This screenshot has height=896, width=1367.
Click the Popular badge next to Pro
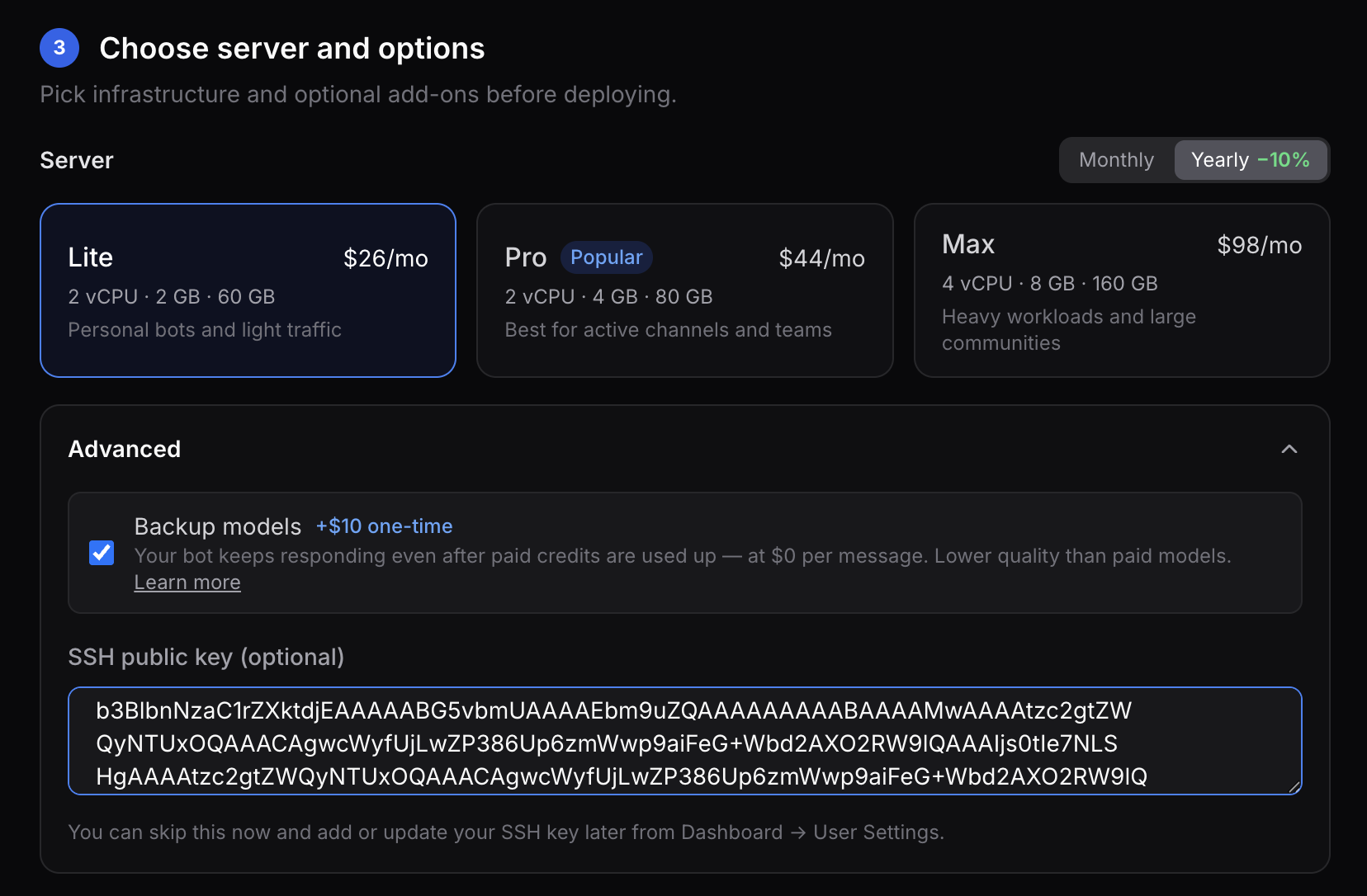click(606, 257)
